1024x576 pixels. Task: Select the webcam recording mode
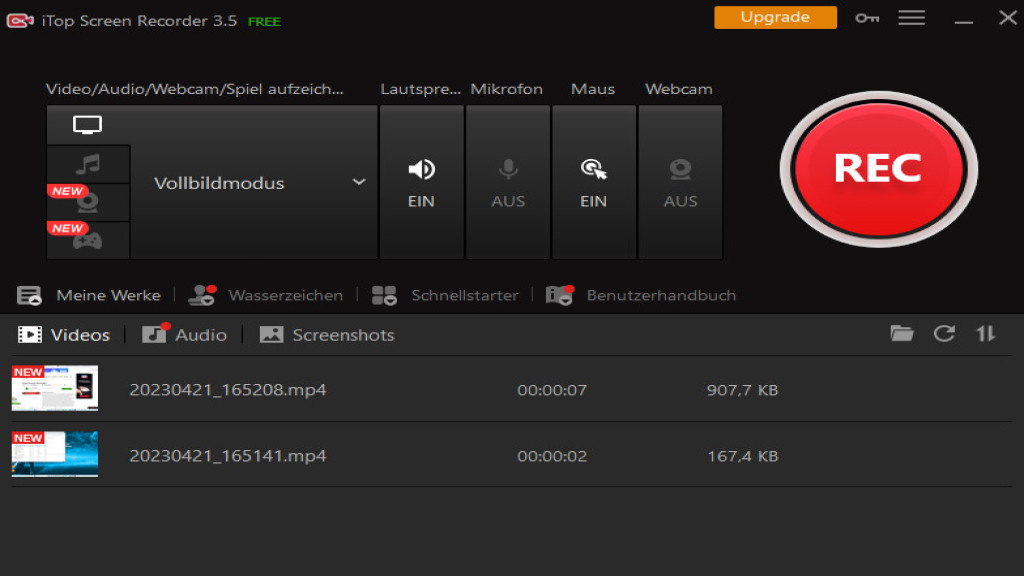[88, 201]
